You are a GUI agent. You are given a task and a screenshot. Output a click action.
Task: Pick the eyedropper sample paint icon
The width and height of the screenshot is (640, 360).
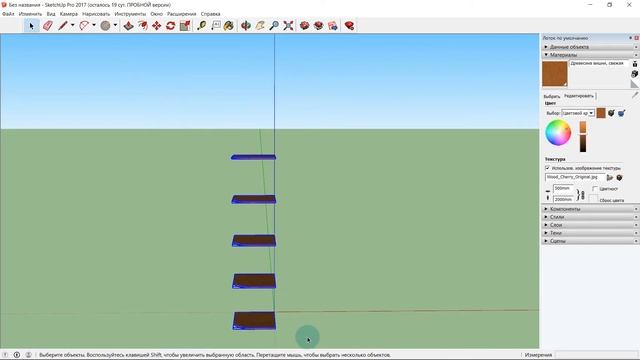click(x=635, y=95)
